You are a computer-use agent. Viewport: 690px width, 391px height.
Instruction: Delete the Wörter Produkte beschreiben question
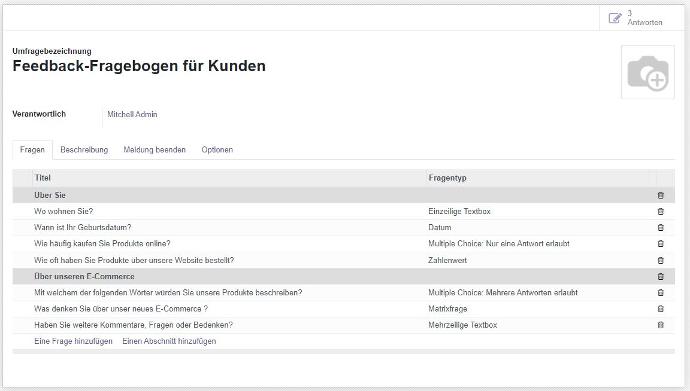pyautogui.click(x=661, y=292)
